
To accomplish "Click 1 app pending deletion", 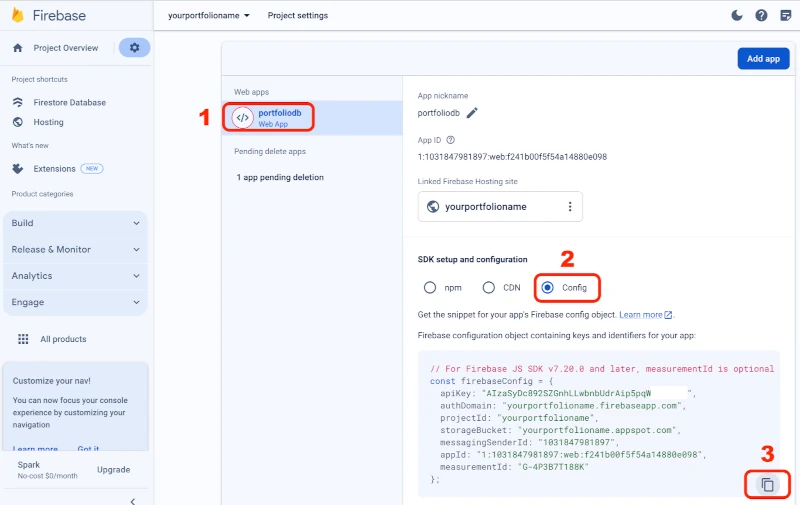I will tap(280, 177).
